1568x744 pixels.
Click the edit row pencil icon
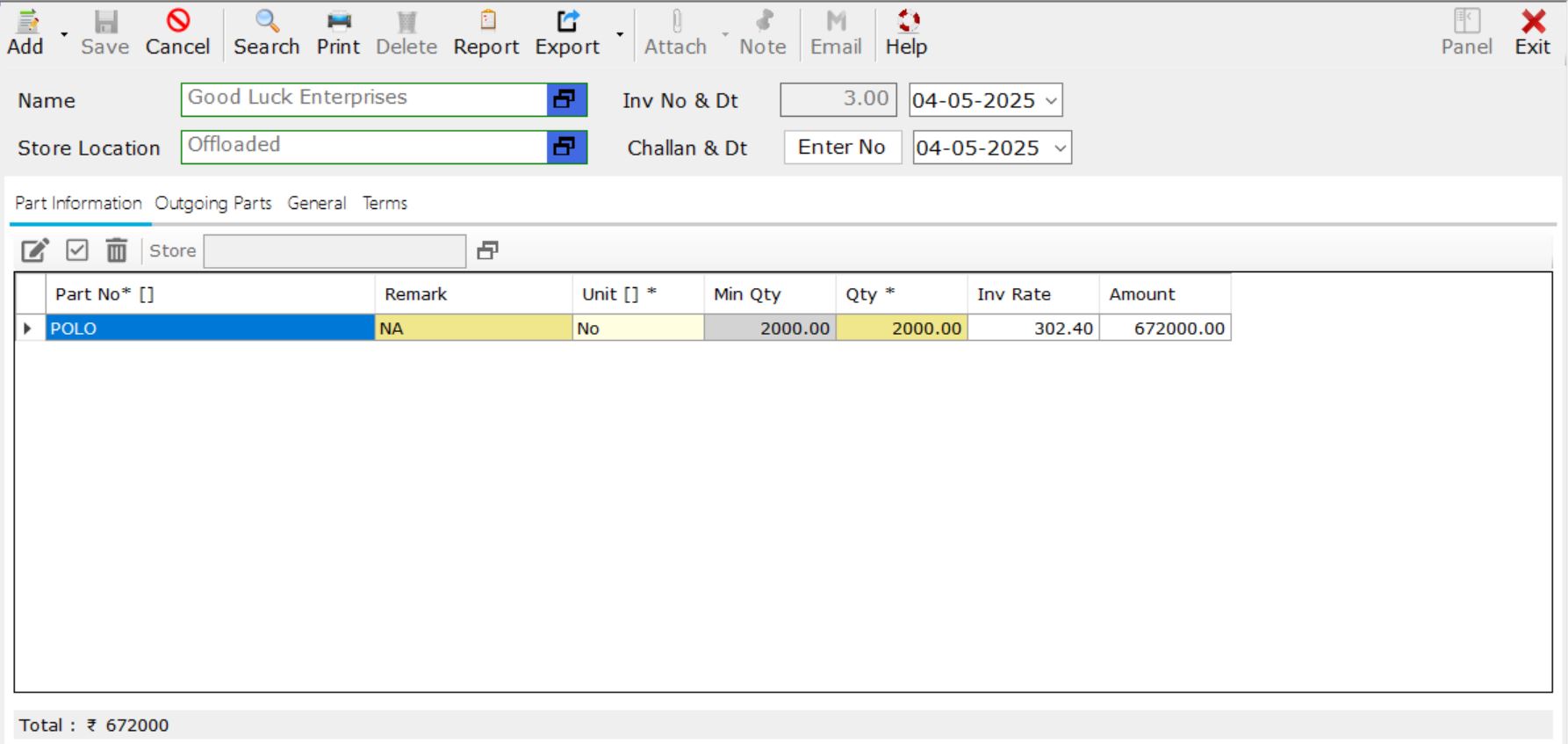pyautogui.click(x=35, y=251)
